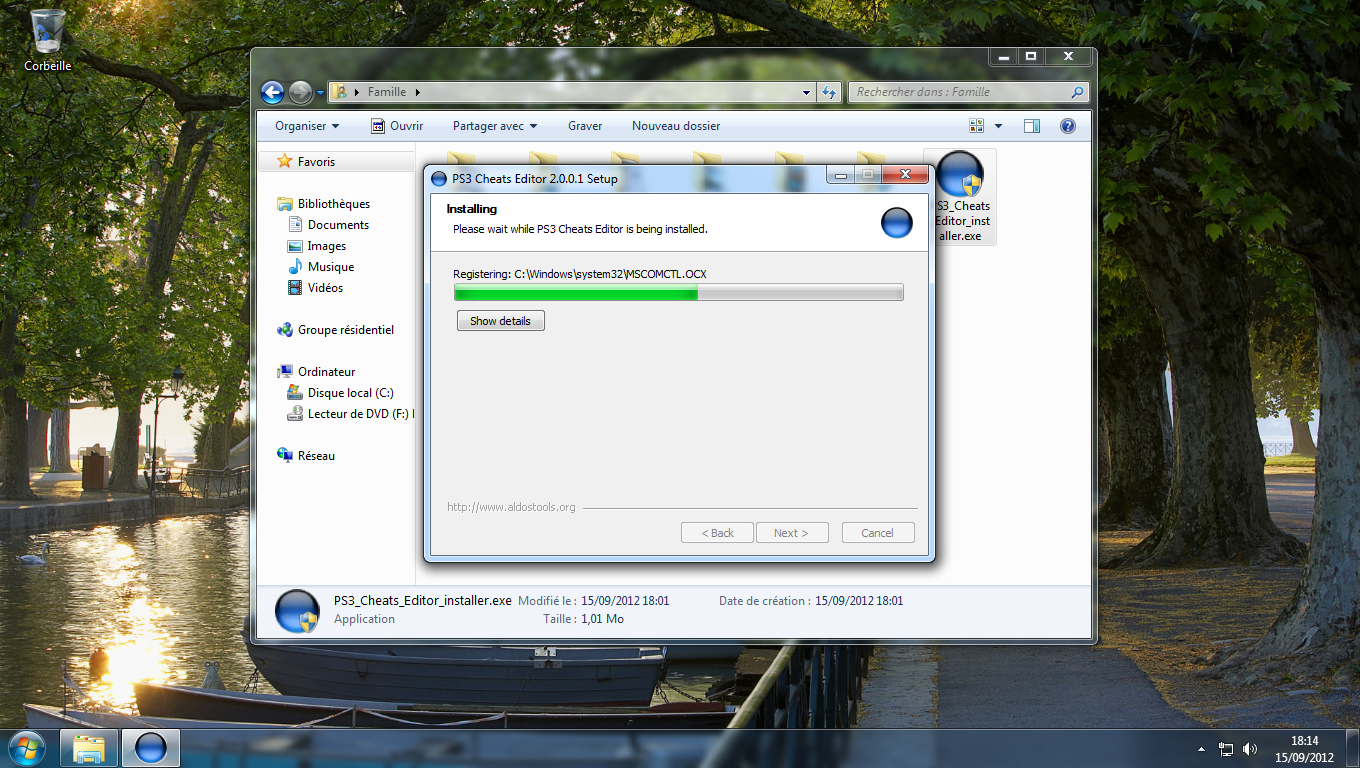The image size is (1360, 768).
Task: Open Windows Explorer from the taskbar
Action: 89,748
